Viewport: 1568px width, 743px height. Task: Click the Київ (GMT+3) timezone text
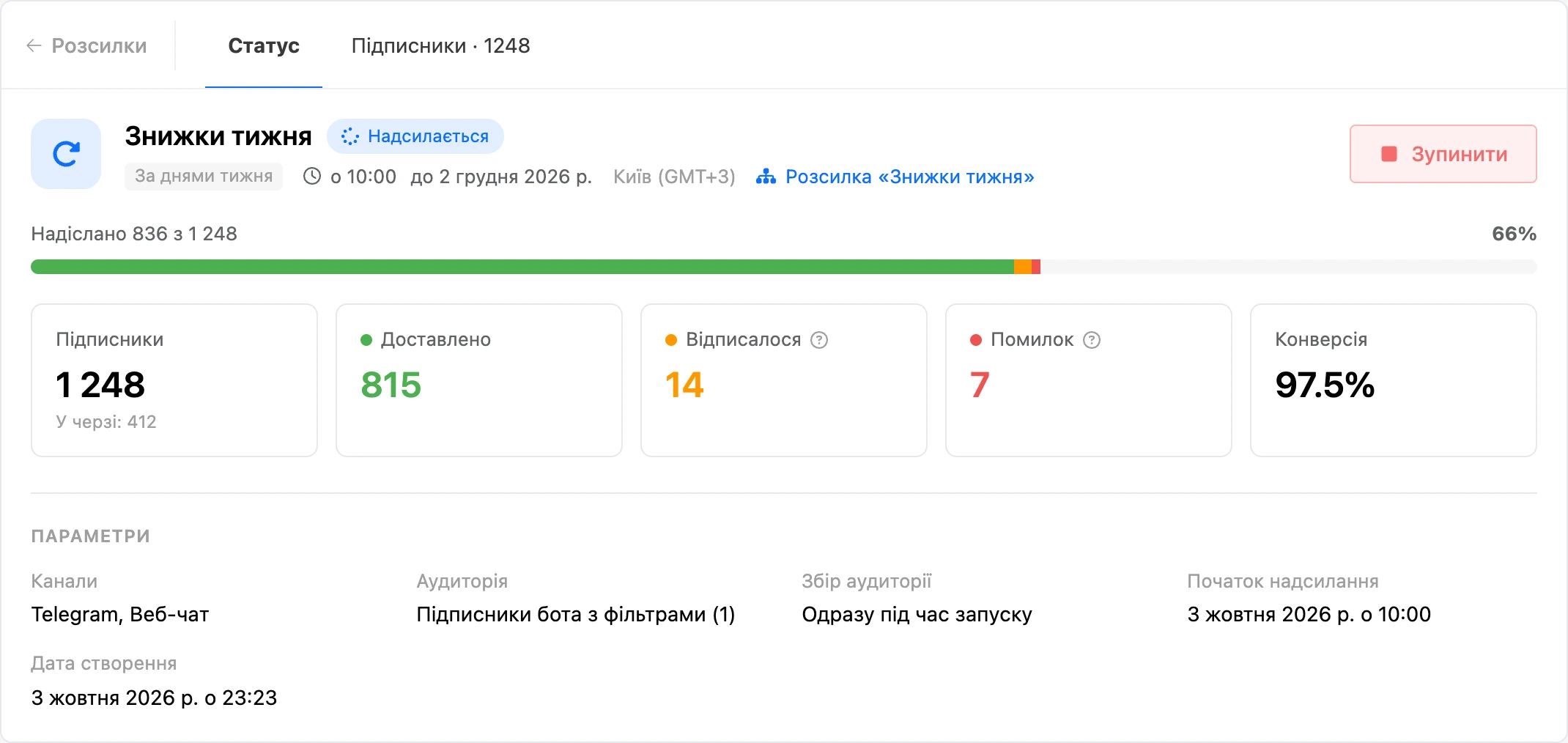click(674, 177)
